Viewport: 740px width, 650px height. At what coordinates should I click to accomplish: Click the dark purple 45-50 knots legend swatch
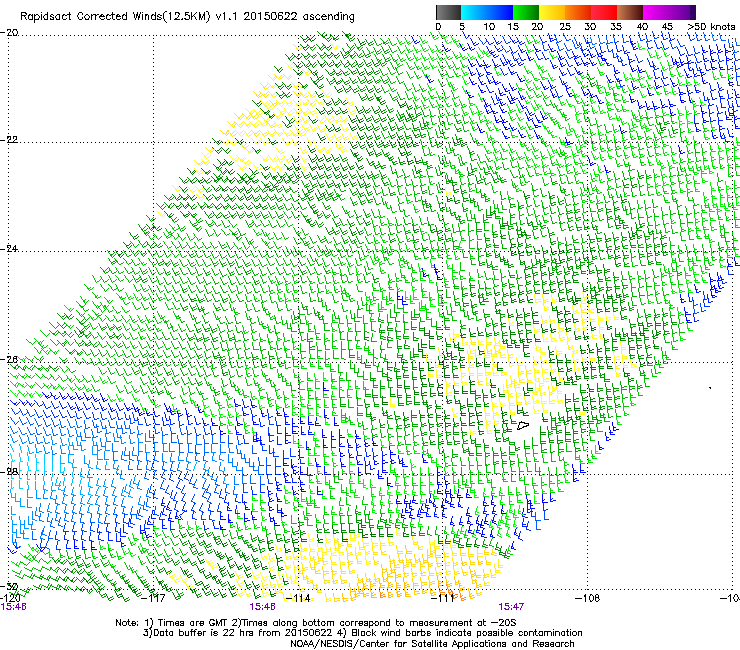pyautogui.click(x=682, y=12)
